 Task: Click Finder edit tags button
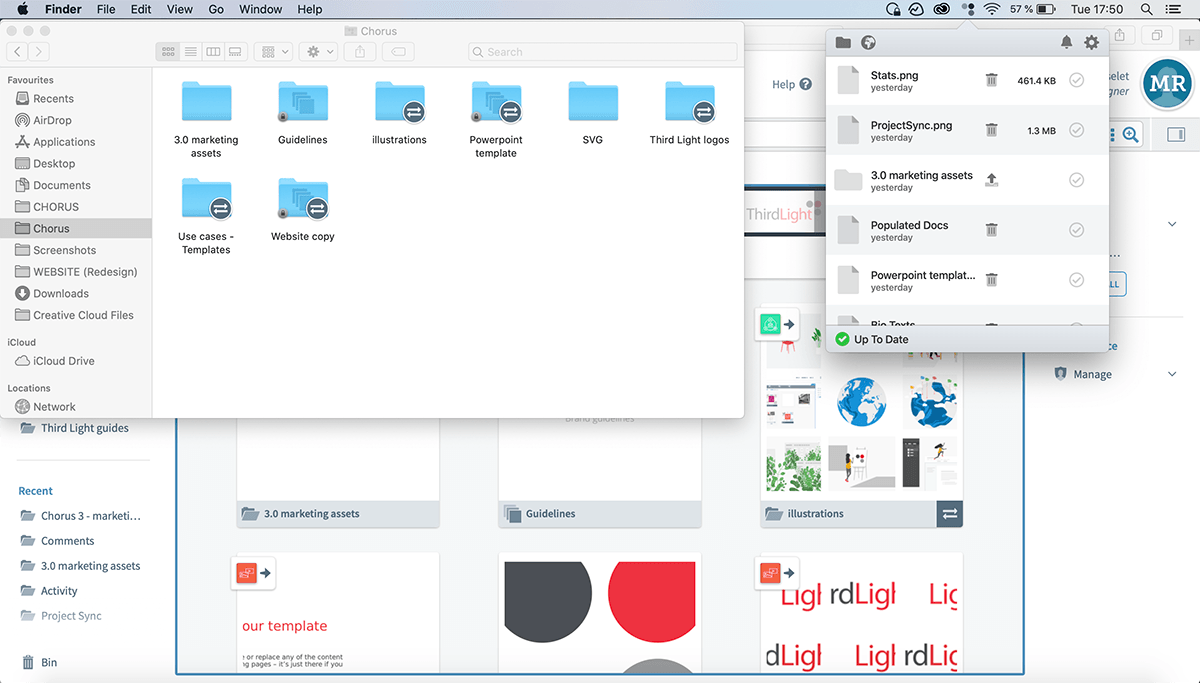point(397,51)
